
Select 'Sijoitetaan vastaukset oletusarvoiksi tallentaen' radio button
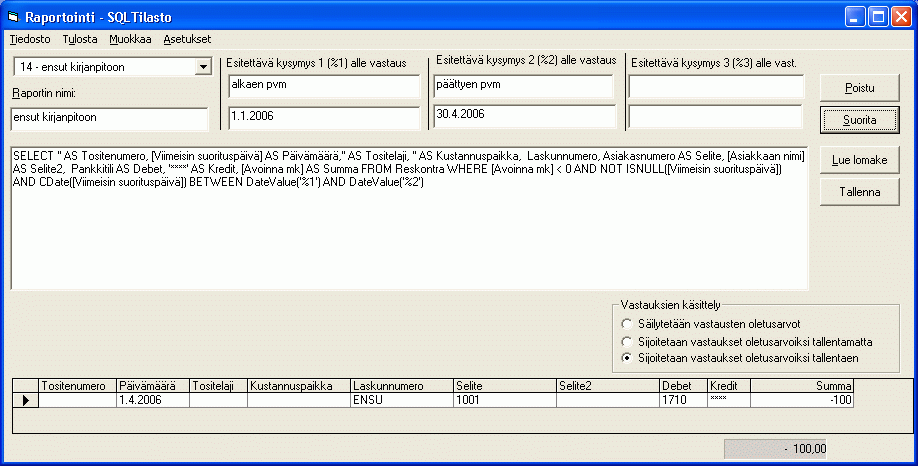click(x=627, y=357)
